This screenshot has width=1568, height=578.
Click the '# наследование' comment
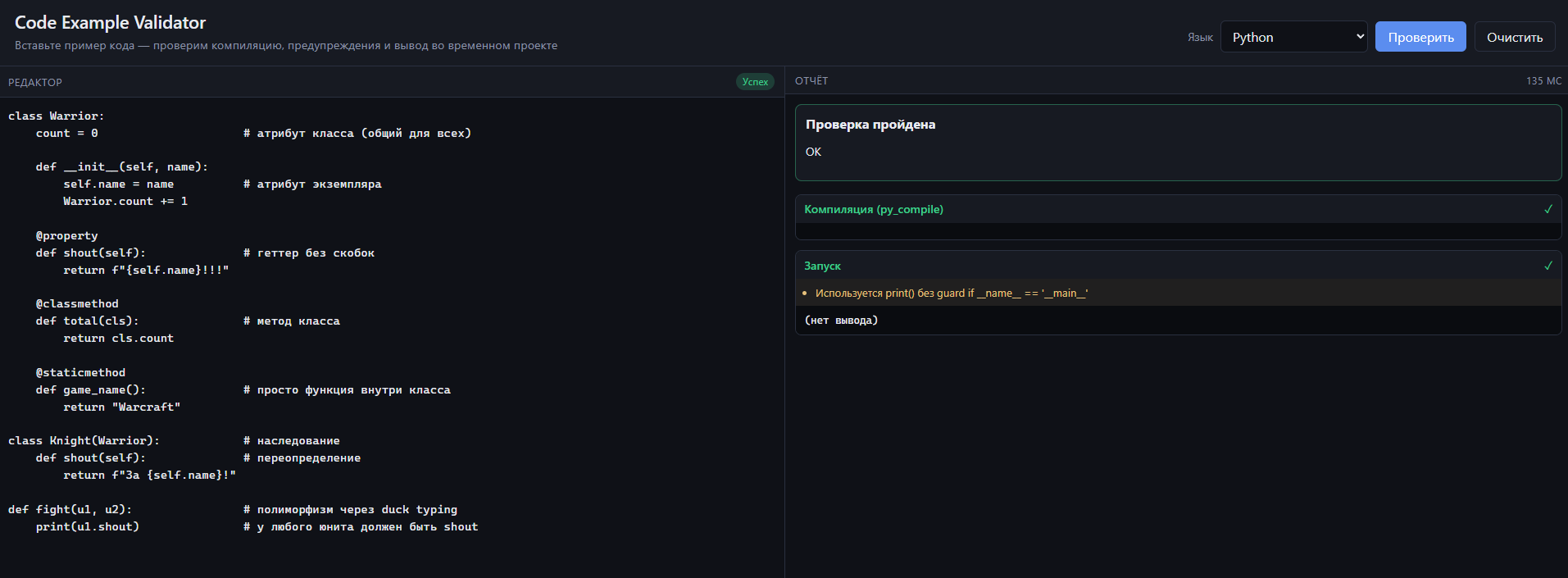[x=292, y=441]
